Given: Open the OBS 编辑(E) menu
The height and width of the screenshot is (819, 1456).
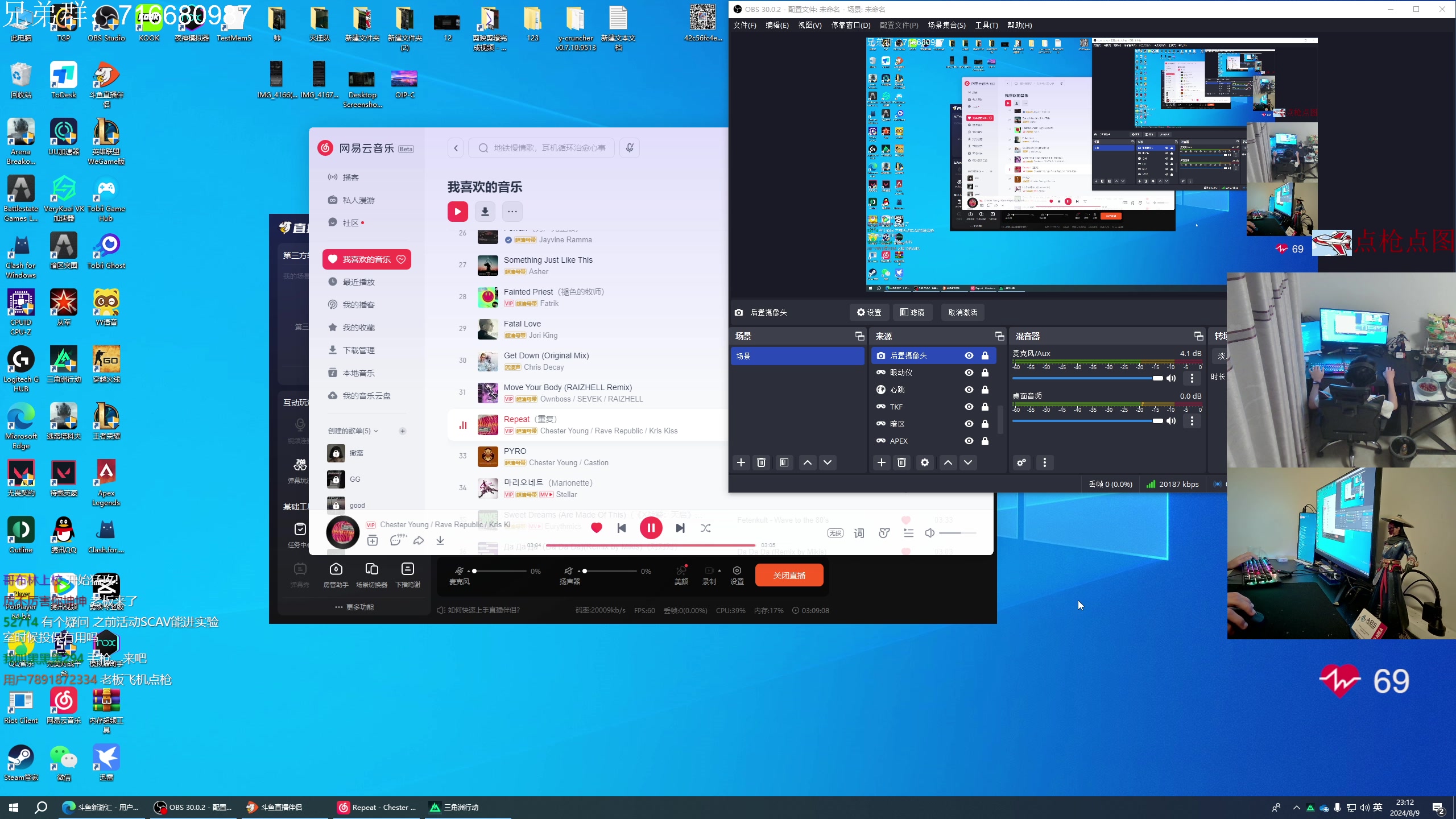Looking at the screenshot, I should pos(777,25).
